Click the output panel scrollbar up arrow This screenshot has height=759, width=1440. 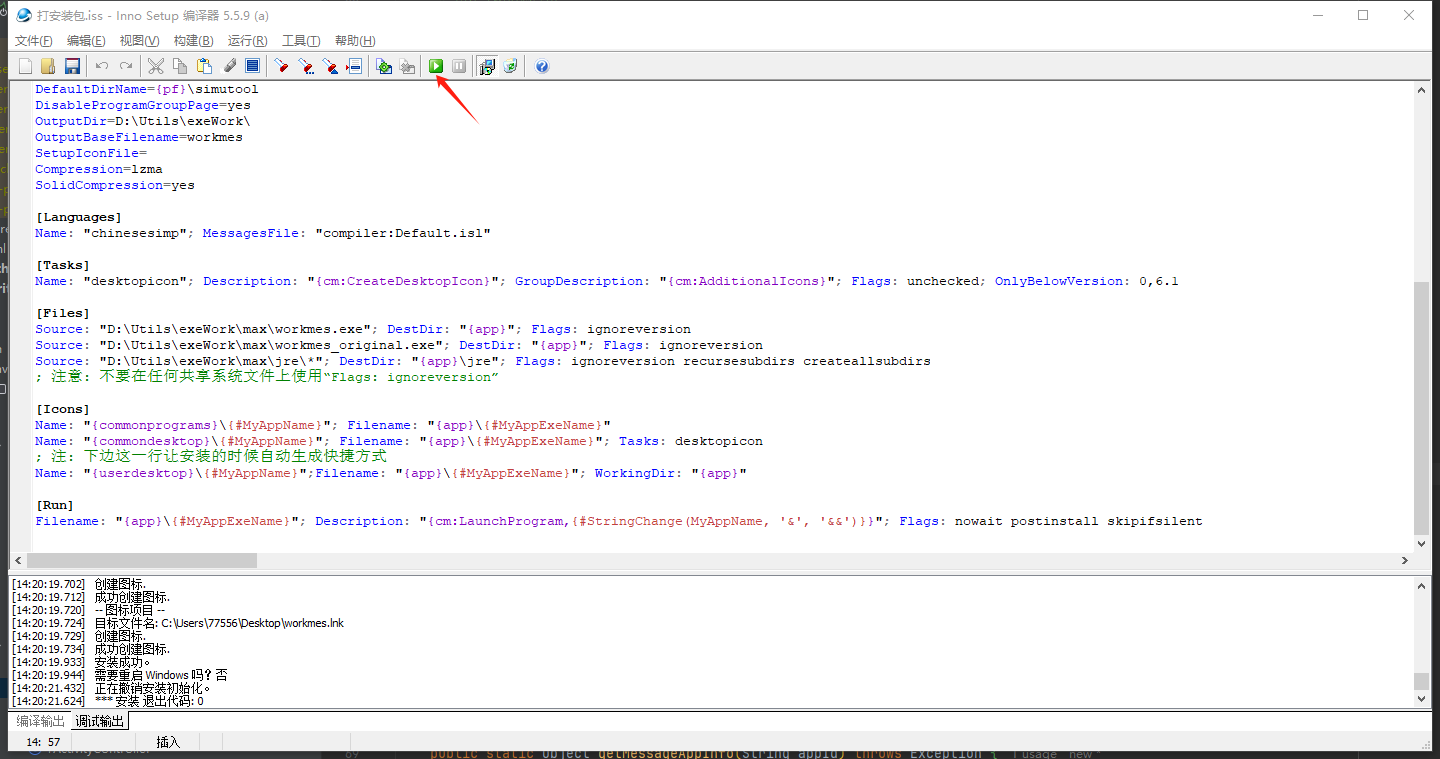pos(1421,585)
